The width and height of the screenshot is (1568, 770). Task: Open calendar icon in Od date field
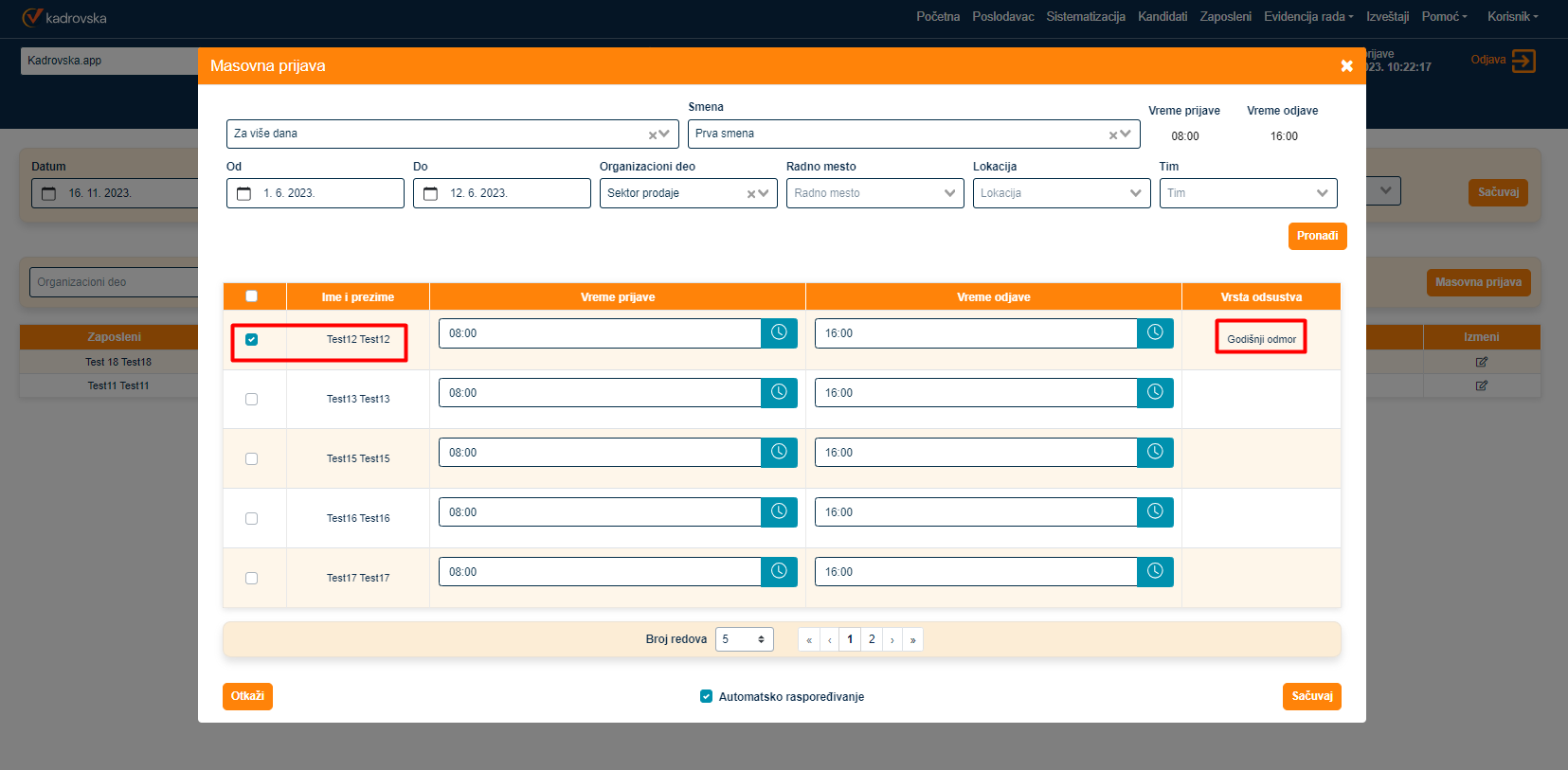pyautogui.click(x=244, y=193)
